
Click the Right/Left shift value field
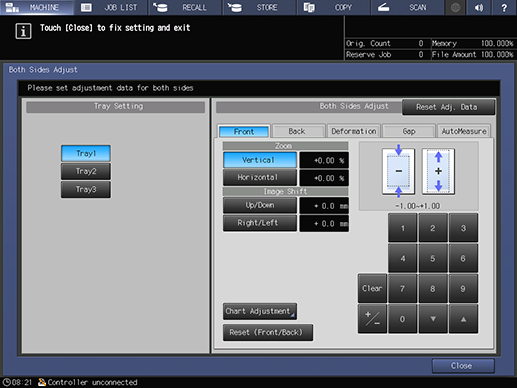click(324, 224)
